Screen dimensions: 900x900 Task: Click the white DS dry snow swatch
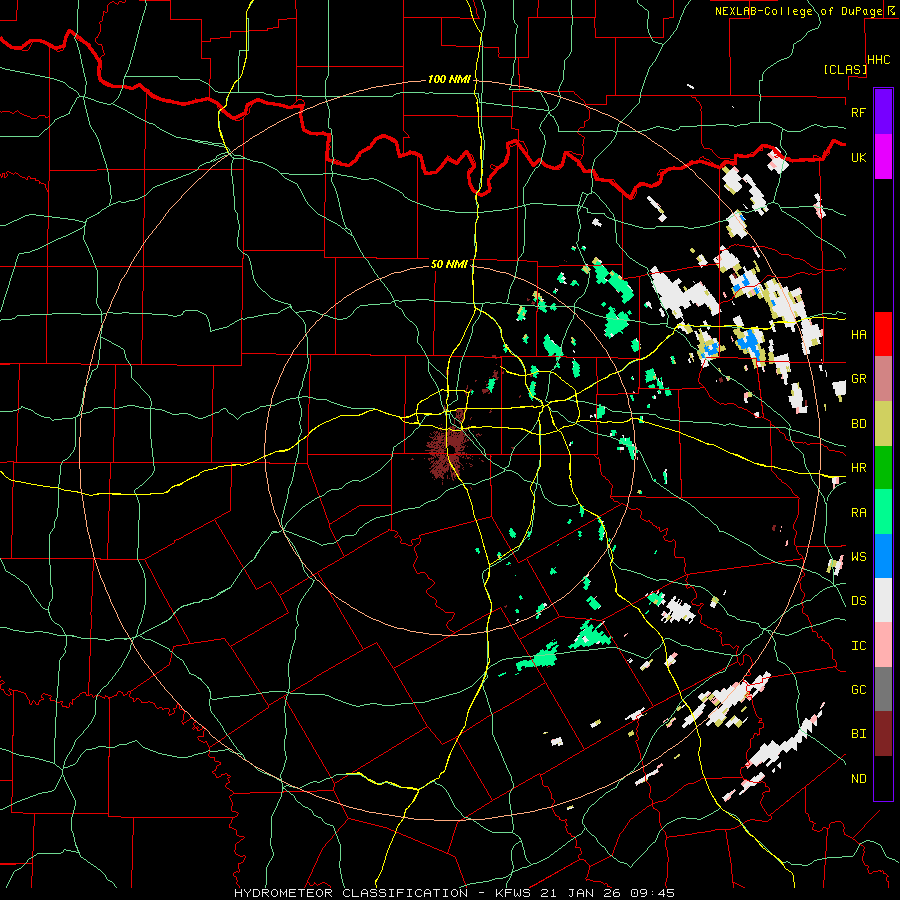[883, 600]
